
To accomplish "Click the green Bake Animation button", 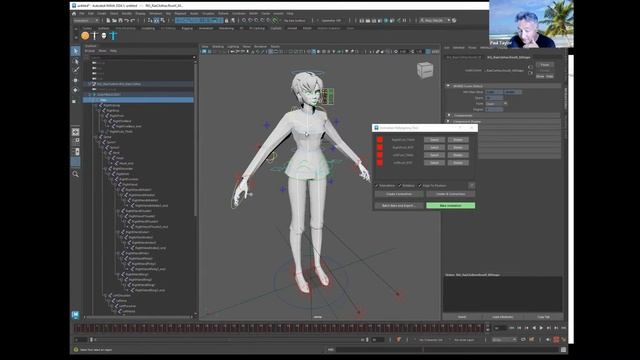I will [451, 206].
